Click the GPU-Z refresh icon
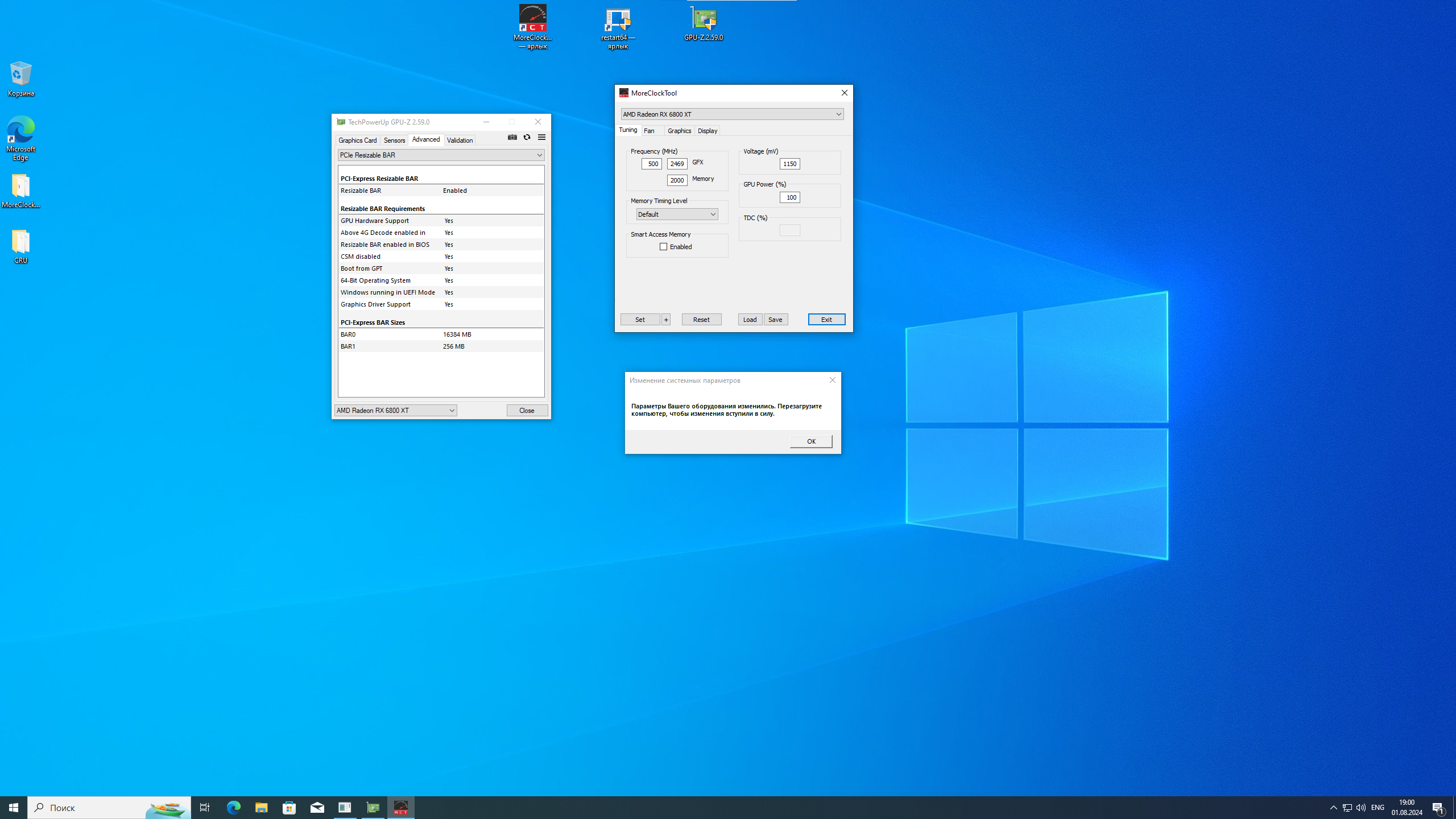1456x819 pixels. click(x=527, y=137)
